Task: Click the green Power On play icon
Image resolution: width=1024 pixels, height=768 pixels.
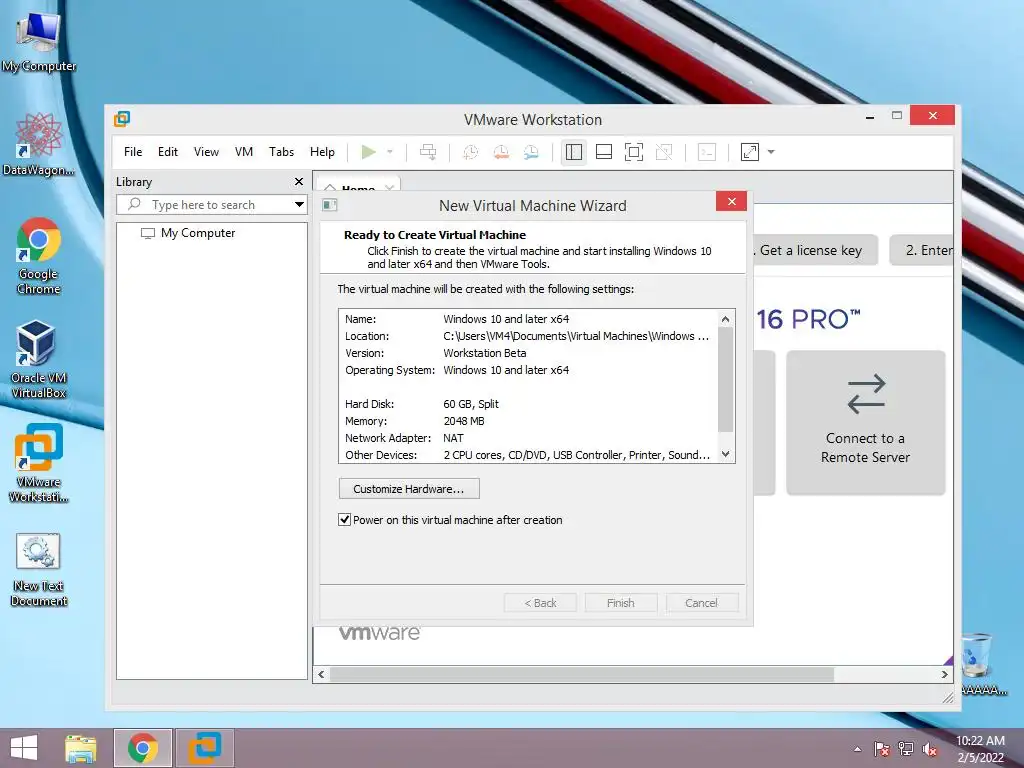Action: 368,152
